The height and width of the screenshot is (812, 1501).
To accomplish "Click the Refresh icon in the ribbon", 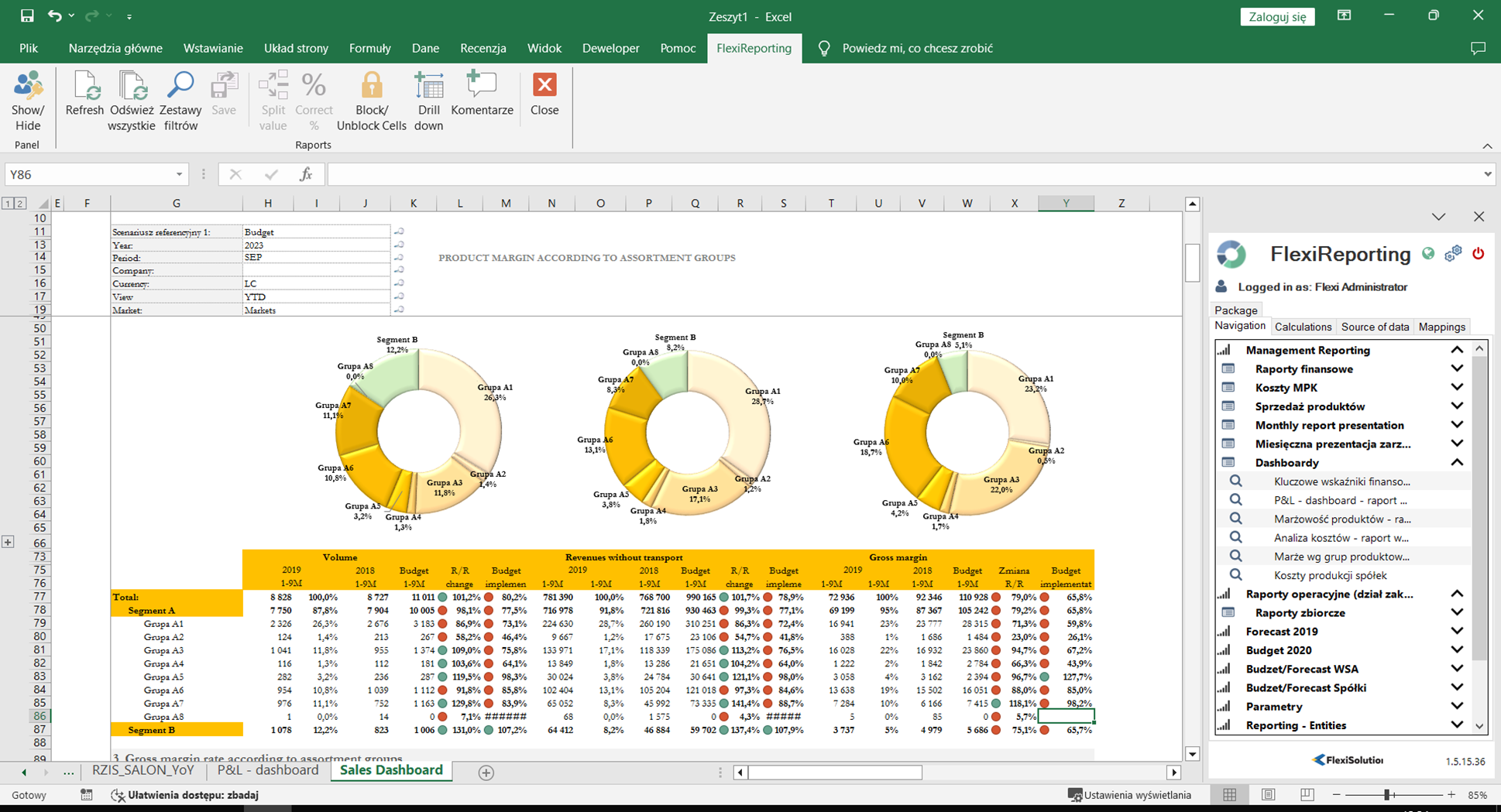I will tap(84, 86).
